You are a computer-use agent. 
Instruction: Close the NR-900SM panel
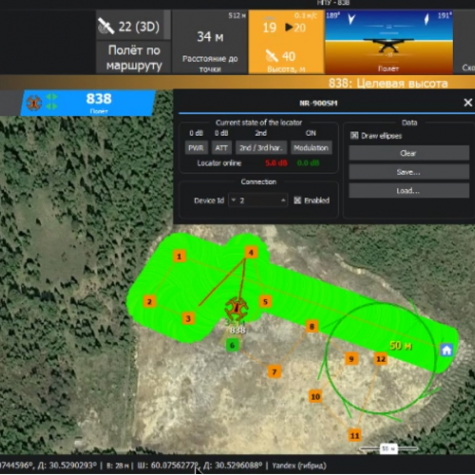coord(468,102)
